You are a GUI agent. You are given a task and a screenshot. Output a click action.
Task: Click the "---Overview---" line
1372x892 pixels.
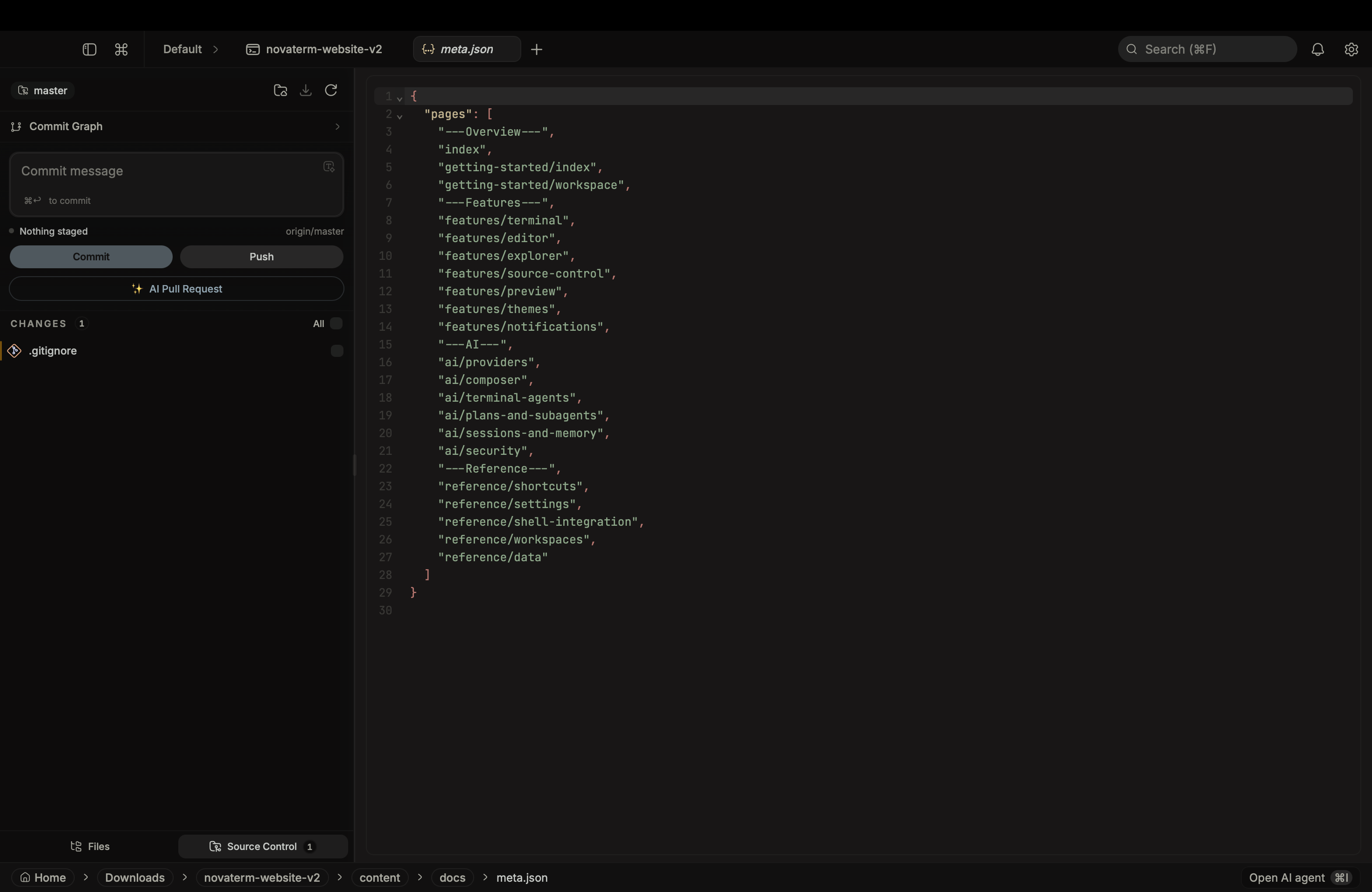(x=496, y=132)
